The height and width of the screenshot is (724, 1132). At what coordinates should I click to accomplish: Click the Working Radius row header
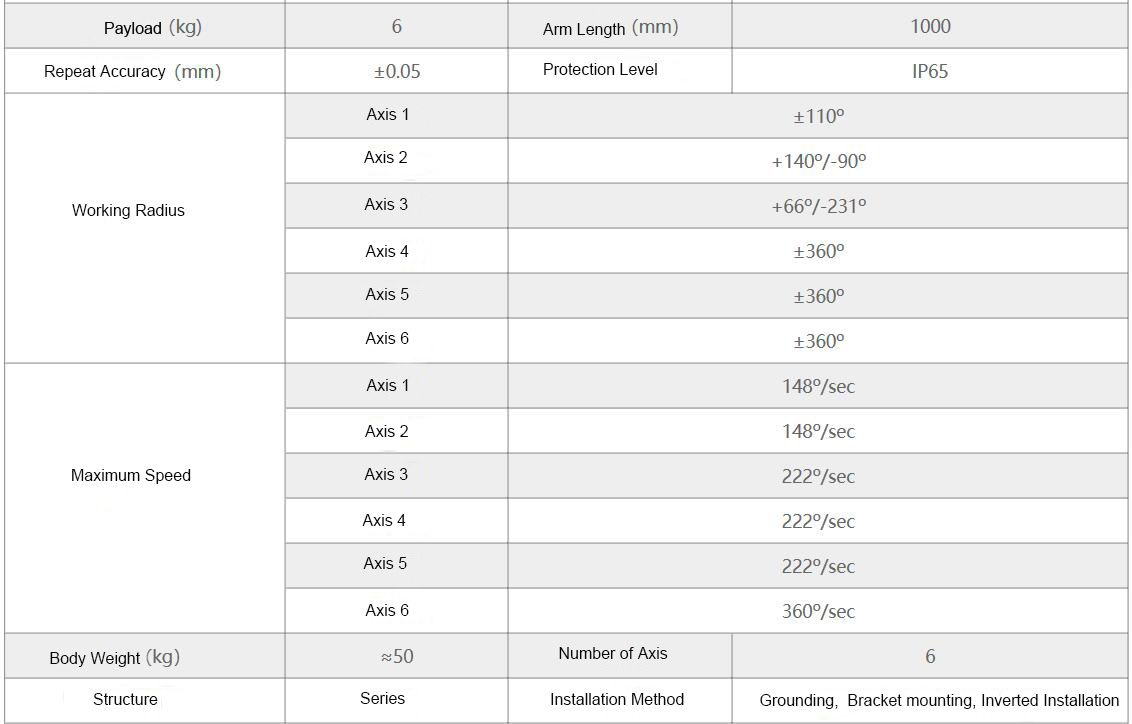pyautogui.click(x=128, y=210)
